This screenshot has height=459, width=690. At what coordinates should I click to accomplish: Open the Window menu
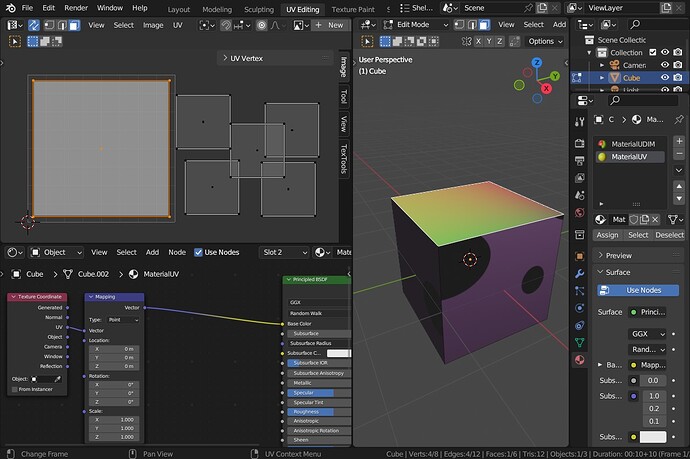click(x=110, y=8)
